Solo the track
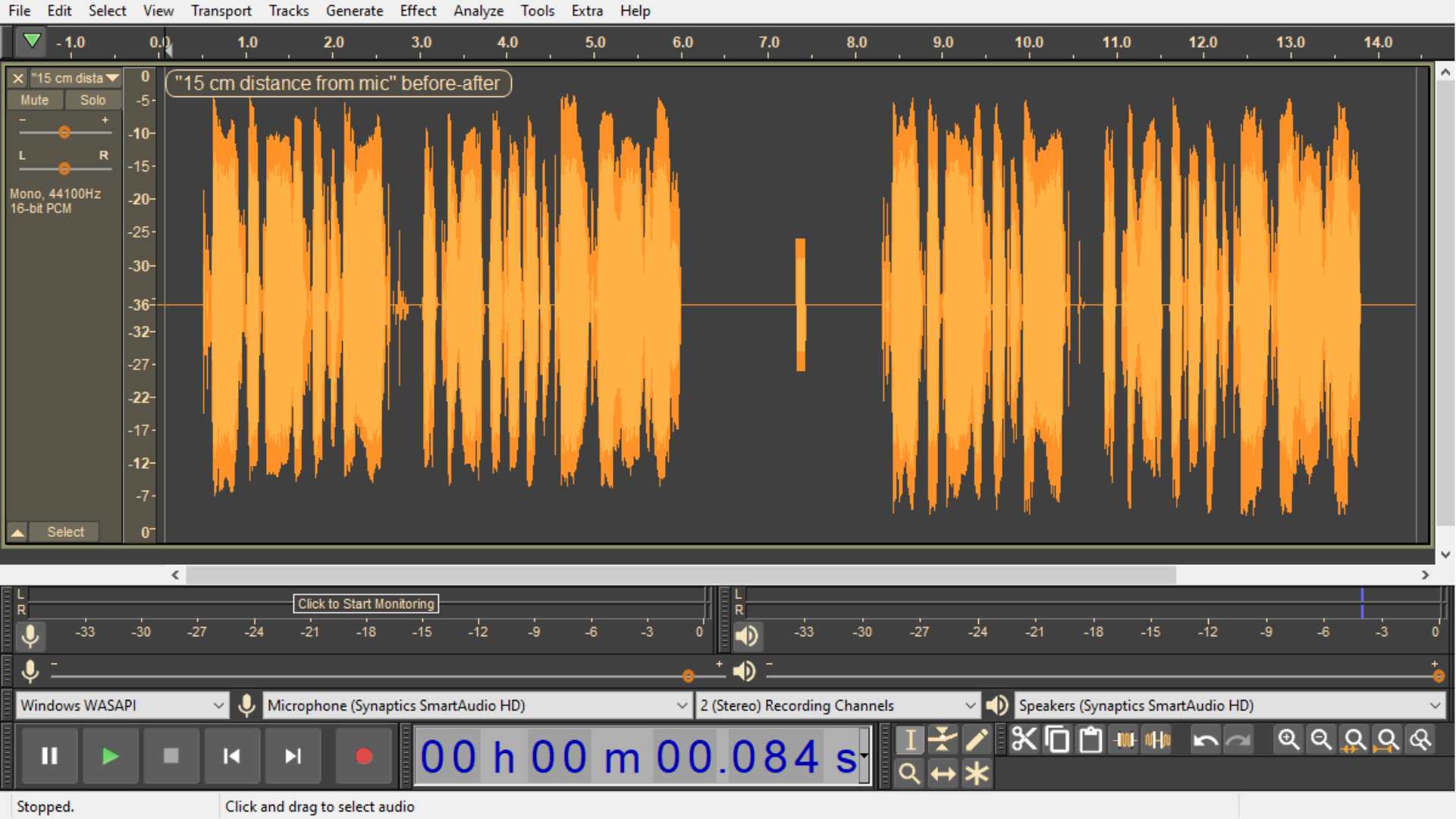The image size is (1456, 819). click(93, 100)
